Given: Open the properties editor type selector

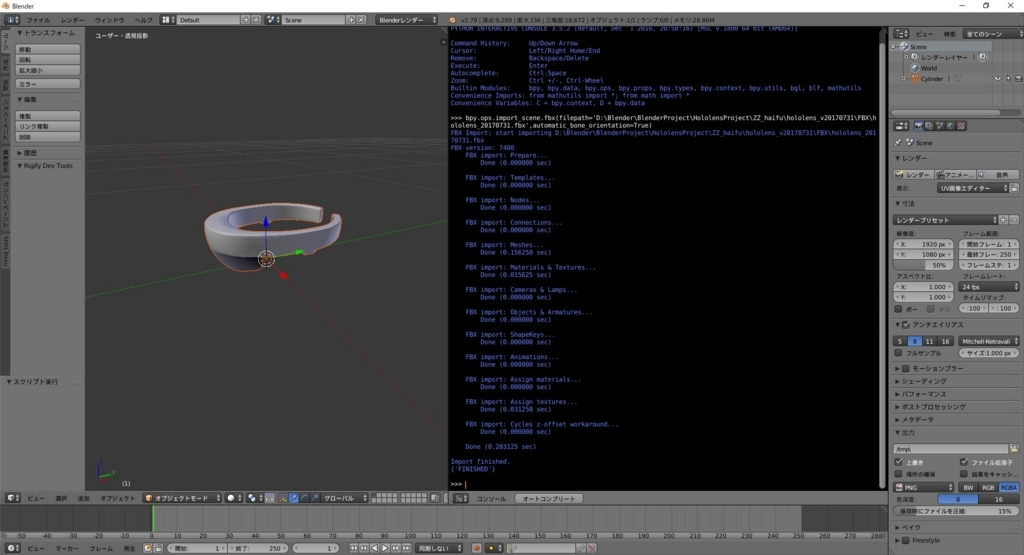Looking at the screenshot, I should pos(901,126).
